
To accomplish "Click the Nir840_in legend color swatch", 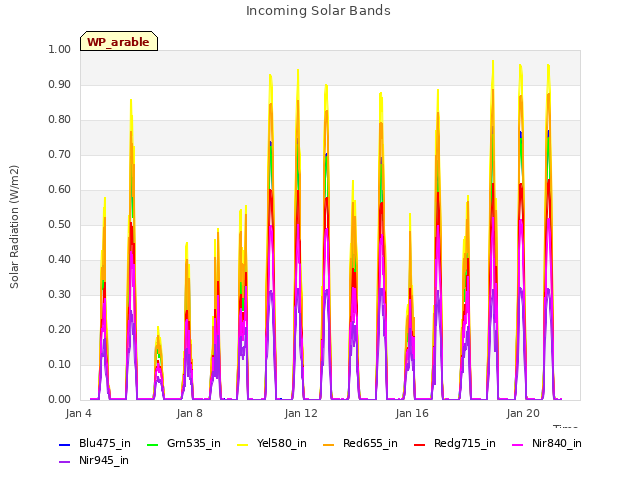I will [518, 444].
